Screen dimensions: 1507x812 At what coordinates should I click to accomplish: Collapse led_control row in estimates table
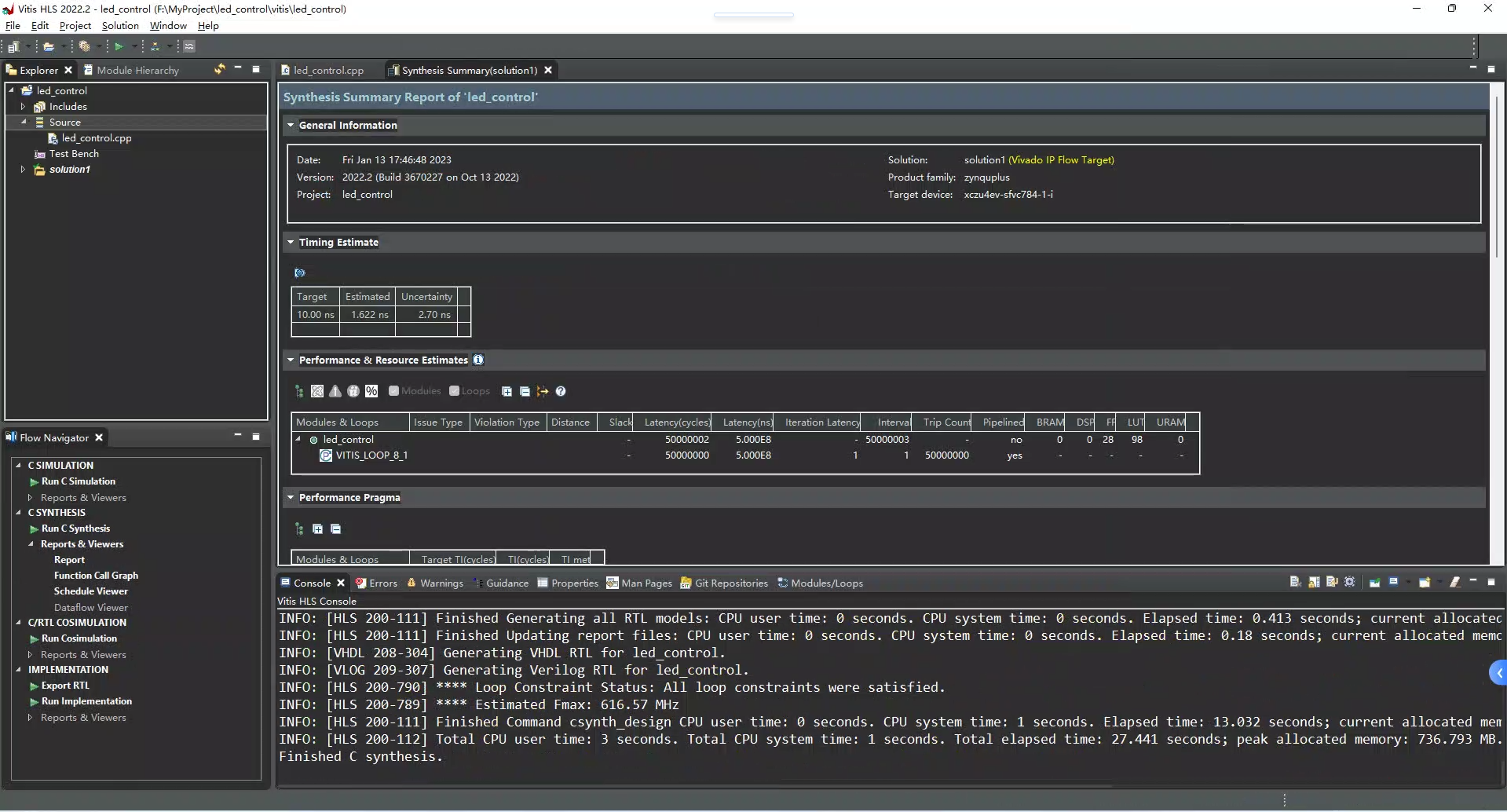pyautogui.click(x=298, y=439)
